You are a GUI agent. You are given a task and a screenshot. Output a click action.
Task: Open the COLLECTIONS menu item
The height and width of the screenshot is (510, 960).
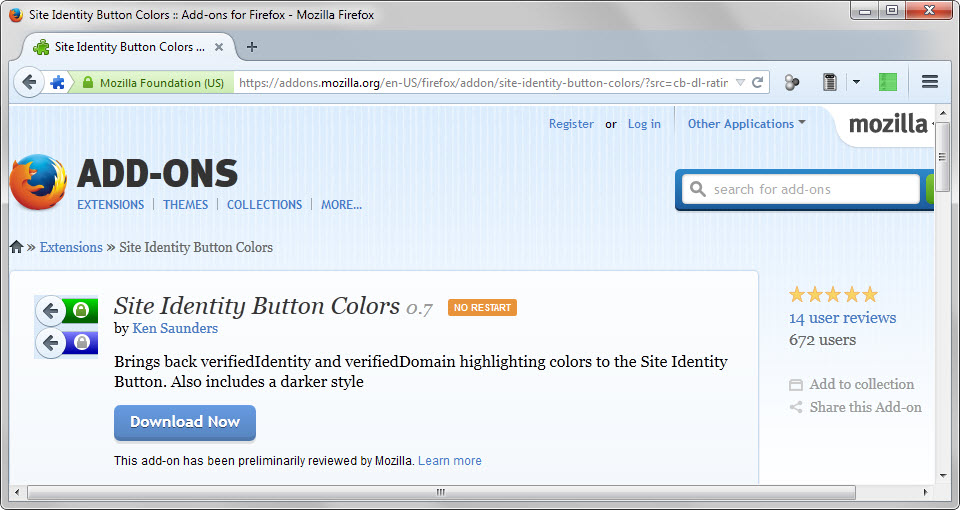tap(264, 204)
